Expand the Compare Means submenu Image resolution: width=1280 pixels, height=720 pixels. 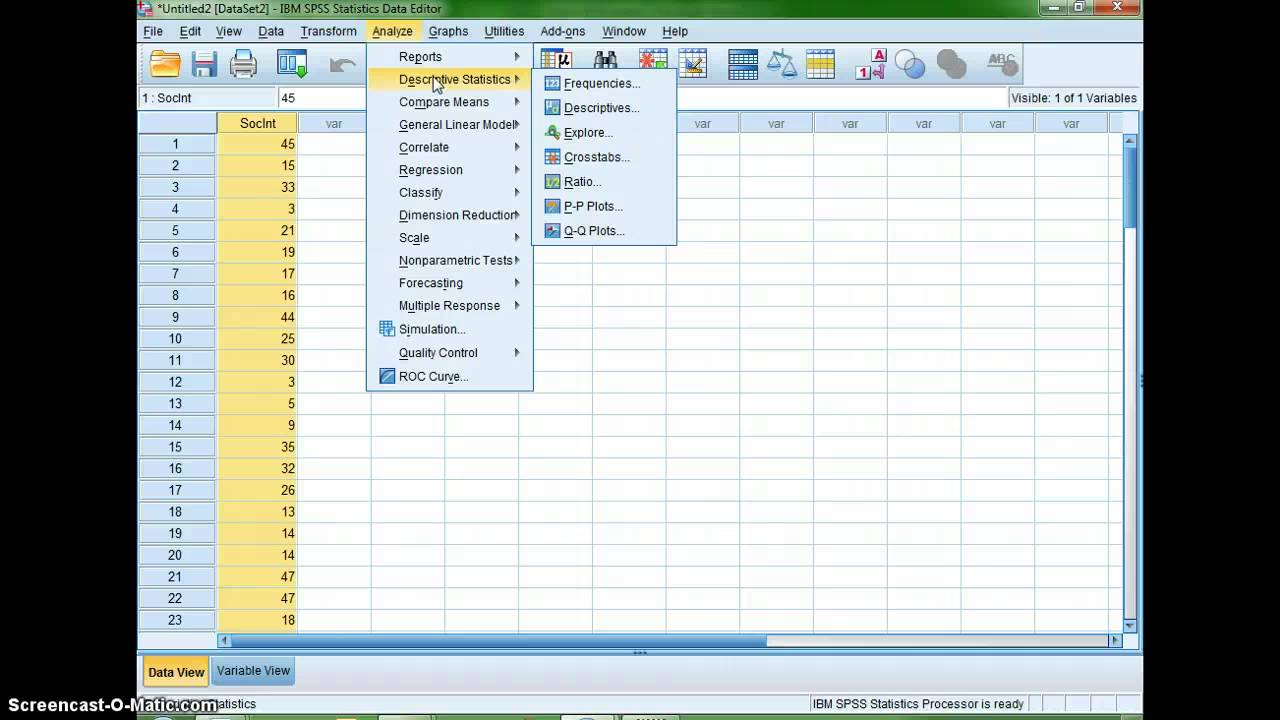pos(450,102)
